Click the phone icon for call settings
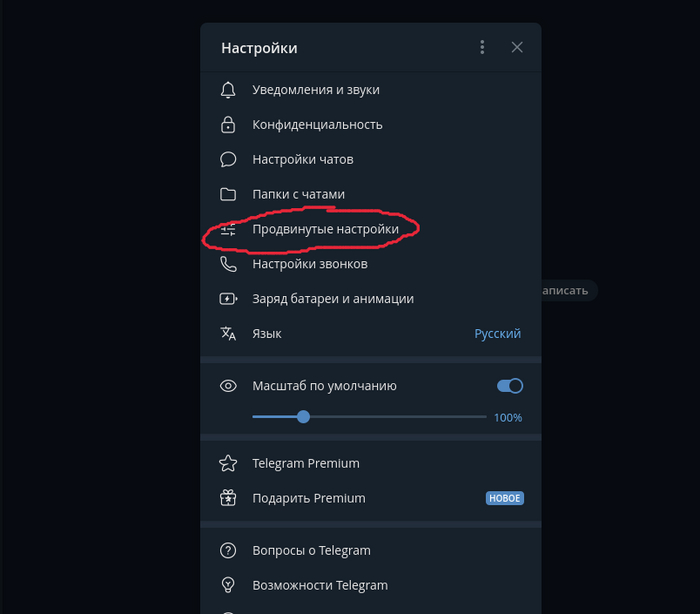This screenshot has width=700, height=614. pos(228,265)
